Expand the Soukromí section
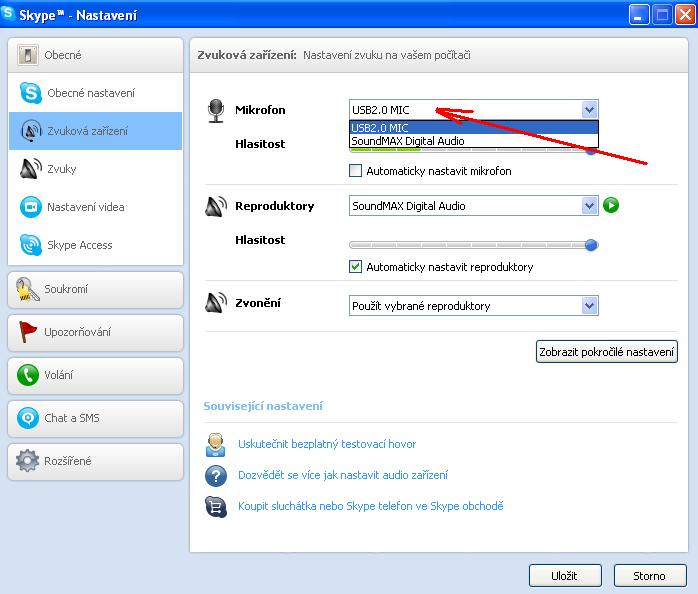 click(x=95, y=289)
